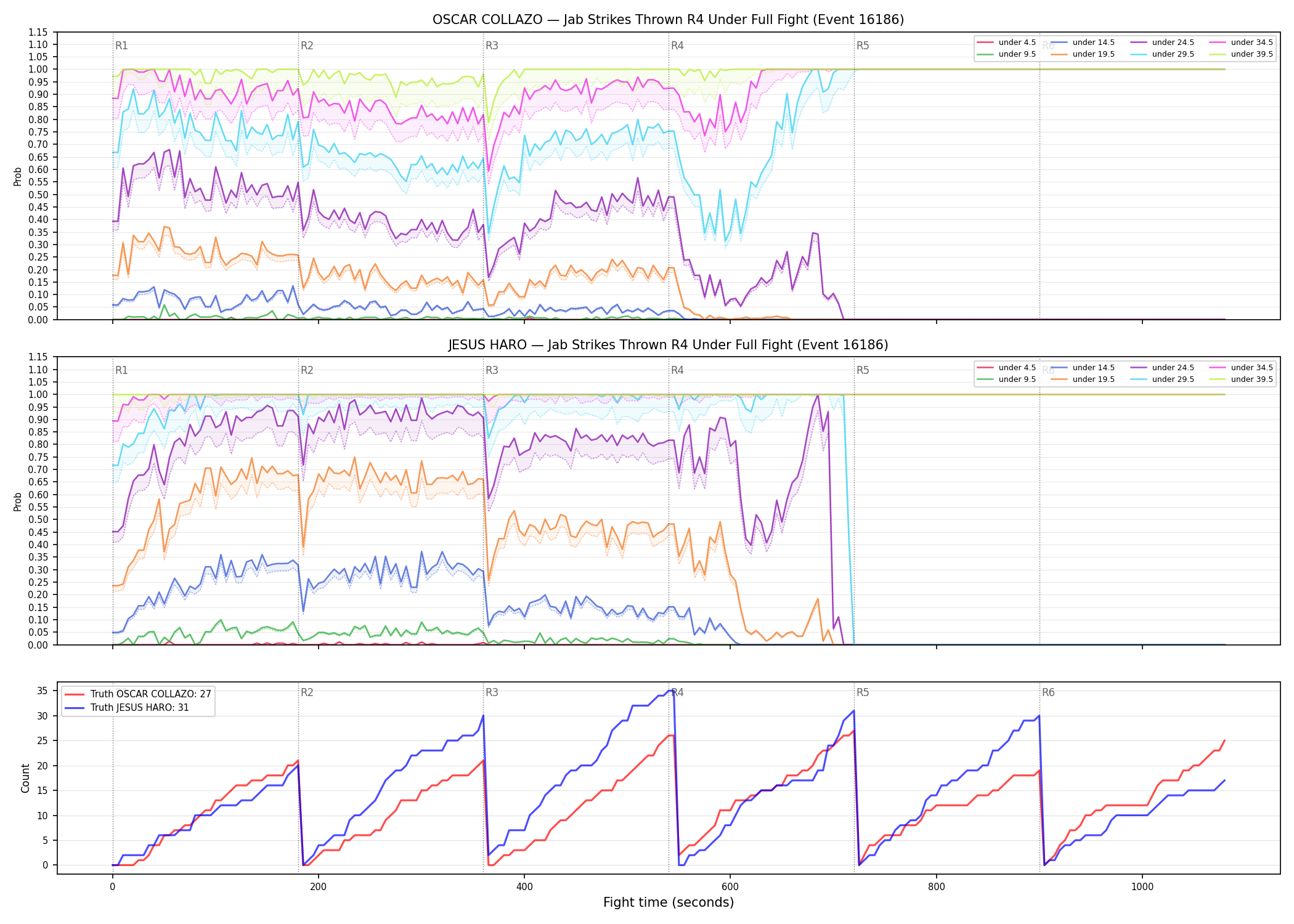
Task: Click the 800 tick on the x-axis
Action: 936,887
